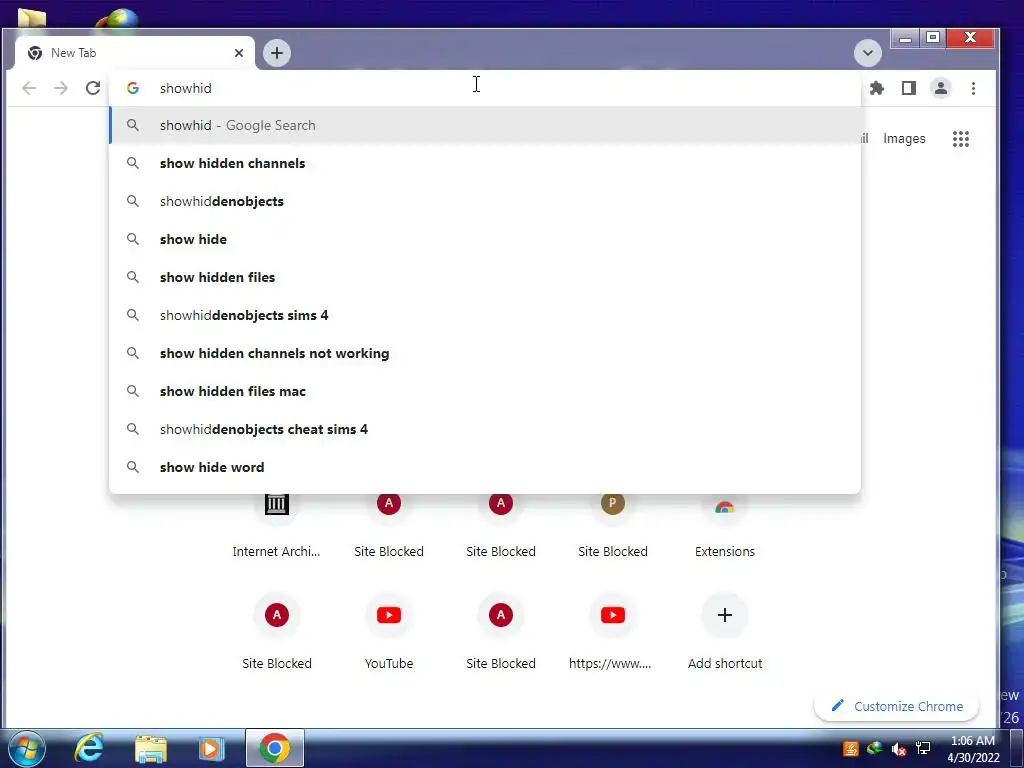Click the Chrome taskbar button
Viewport: 1024px width, 768px height.
point(274,748)
